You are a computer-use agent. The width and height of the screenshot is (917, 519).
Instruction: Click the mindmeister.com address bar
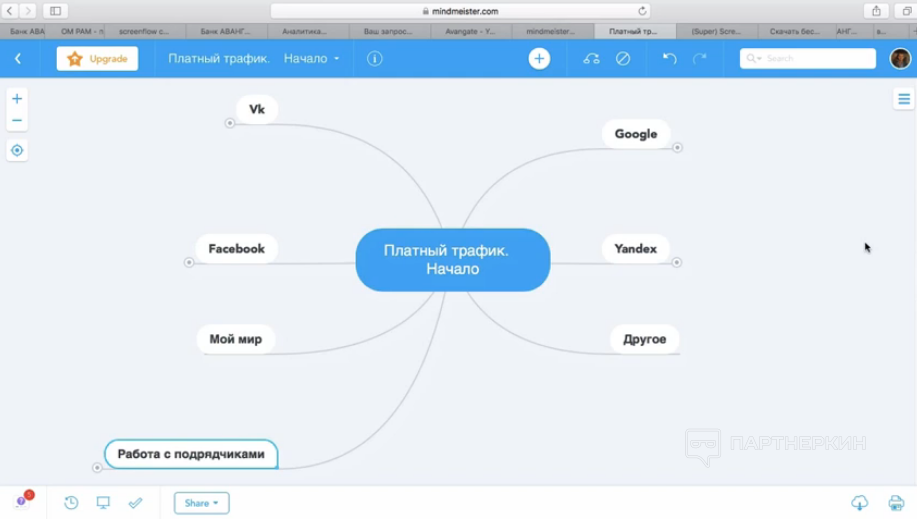[460, 11]
